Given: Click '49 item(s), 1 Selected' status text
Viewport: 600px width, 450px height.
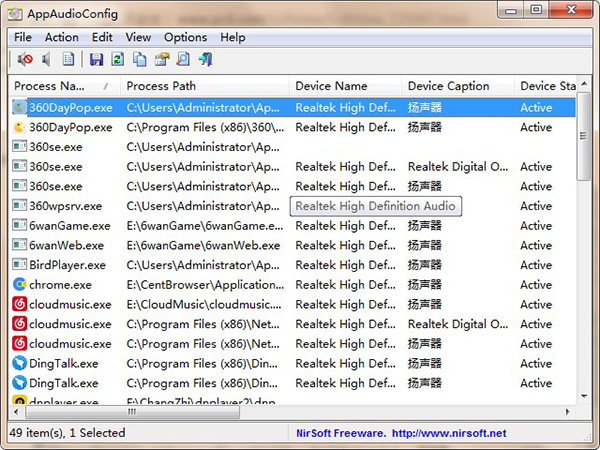Looking at the screenshot, I should coord(67,433).
